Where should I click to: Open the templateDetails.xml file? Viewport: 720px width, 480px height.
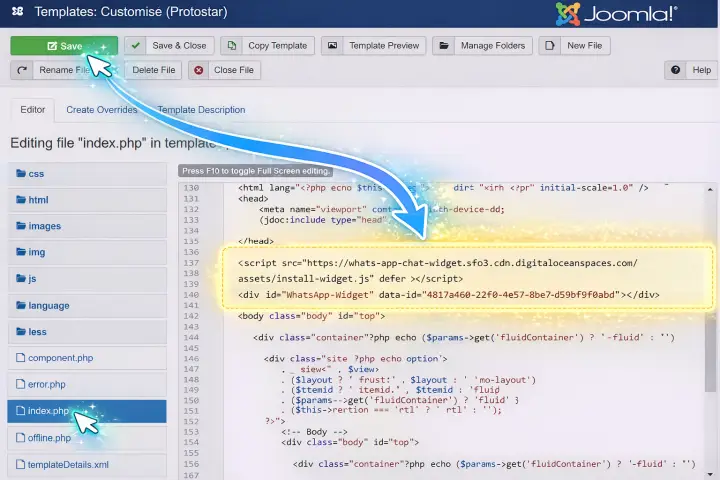tap(68, 464)
